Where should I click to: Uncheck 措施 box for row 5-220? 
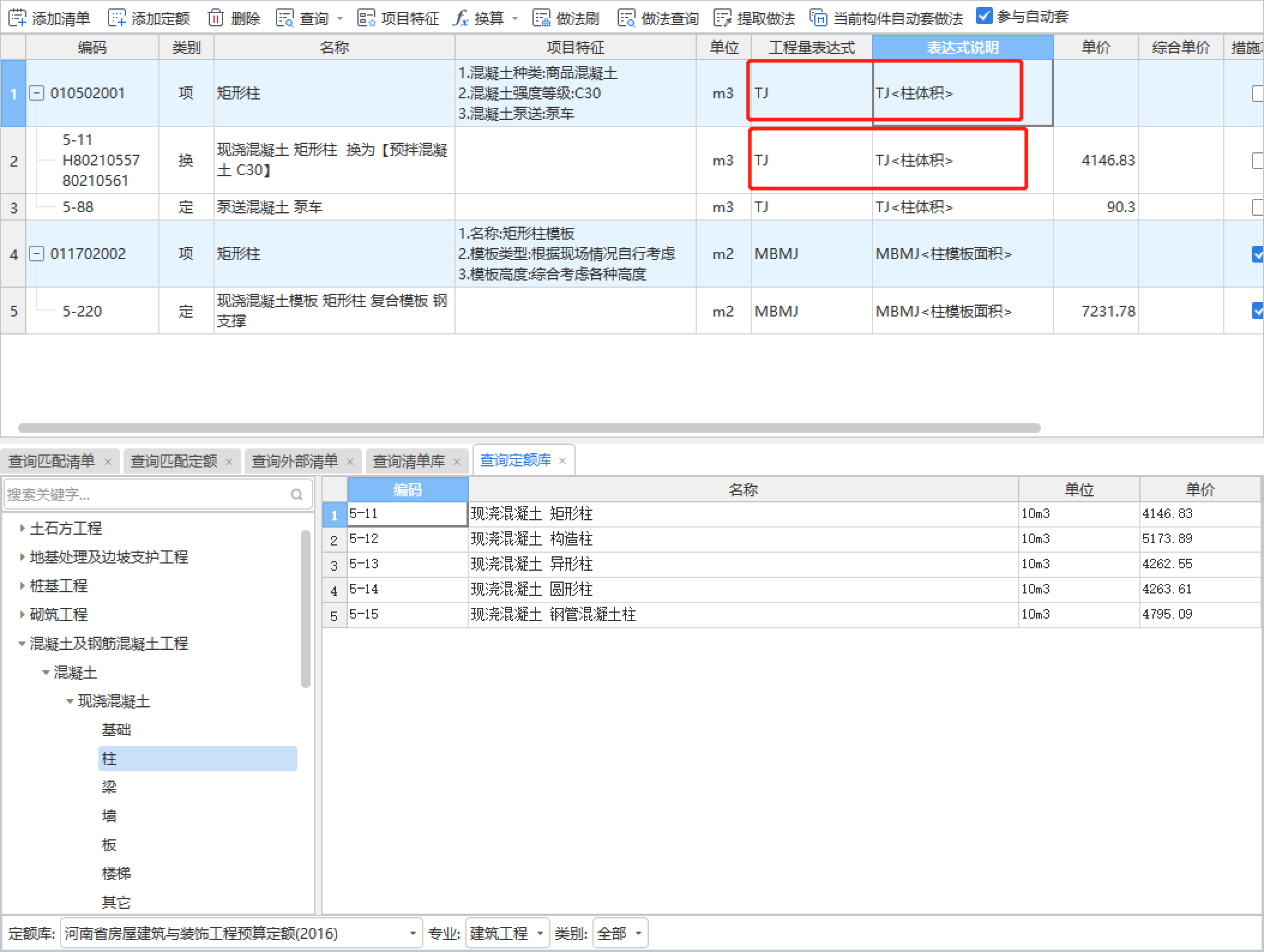pyautogui.click(x=1258, y=311)
